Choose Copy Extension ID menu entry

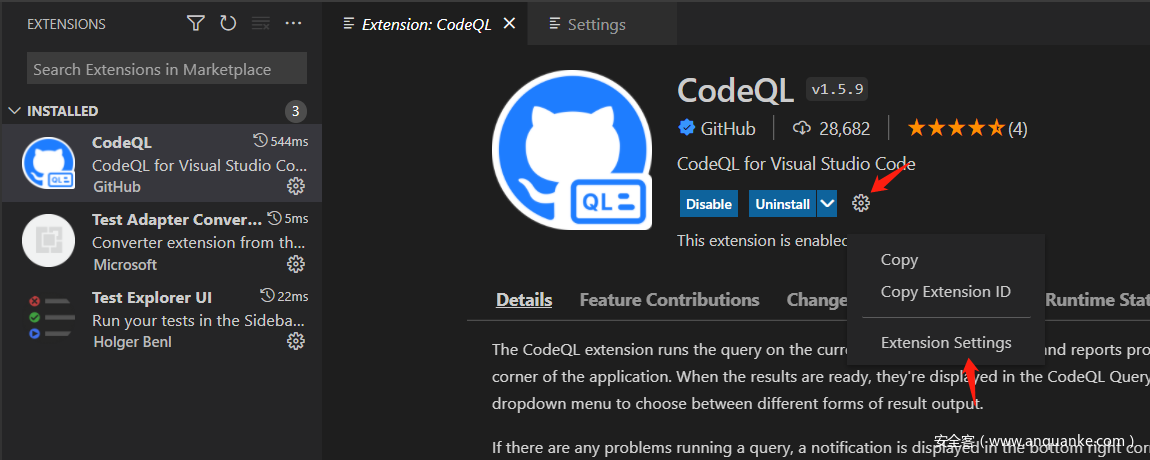point(946,291)
